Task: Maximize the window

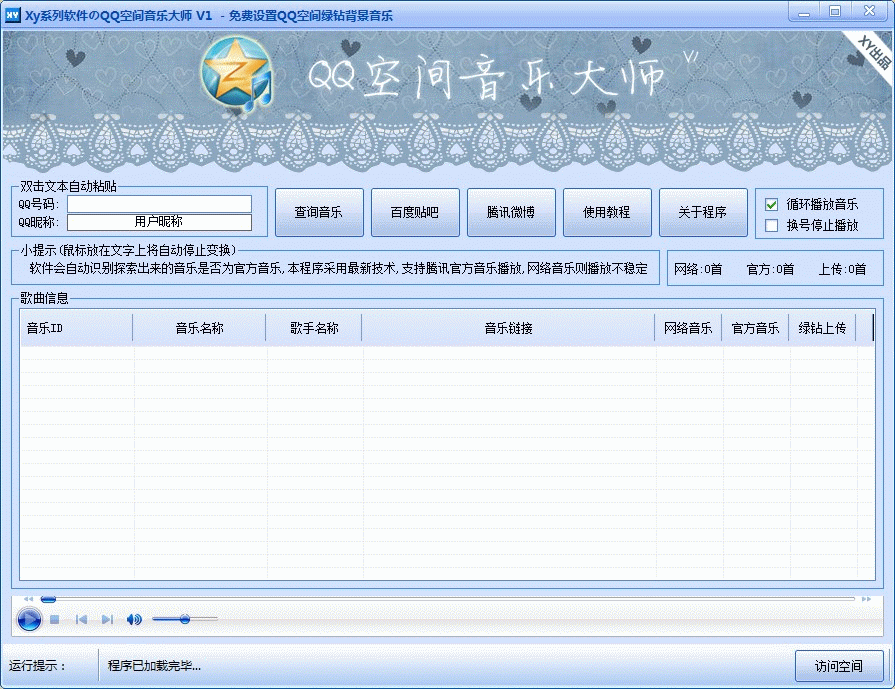Action: pyautogui.click(x=834, y=11)
